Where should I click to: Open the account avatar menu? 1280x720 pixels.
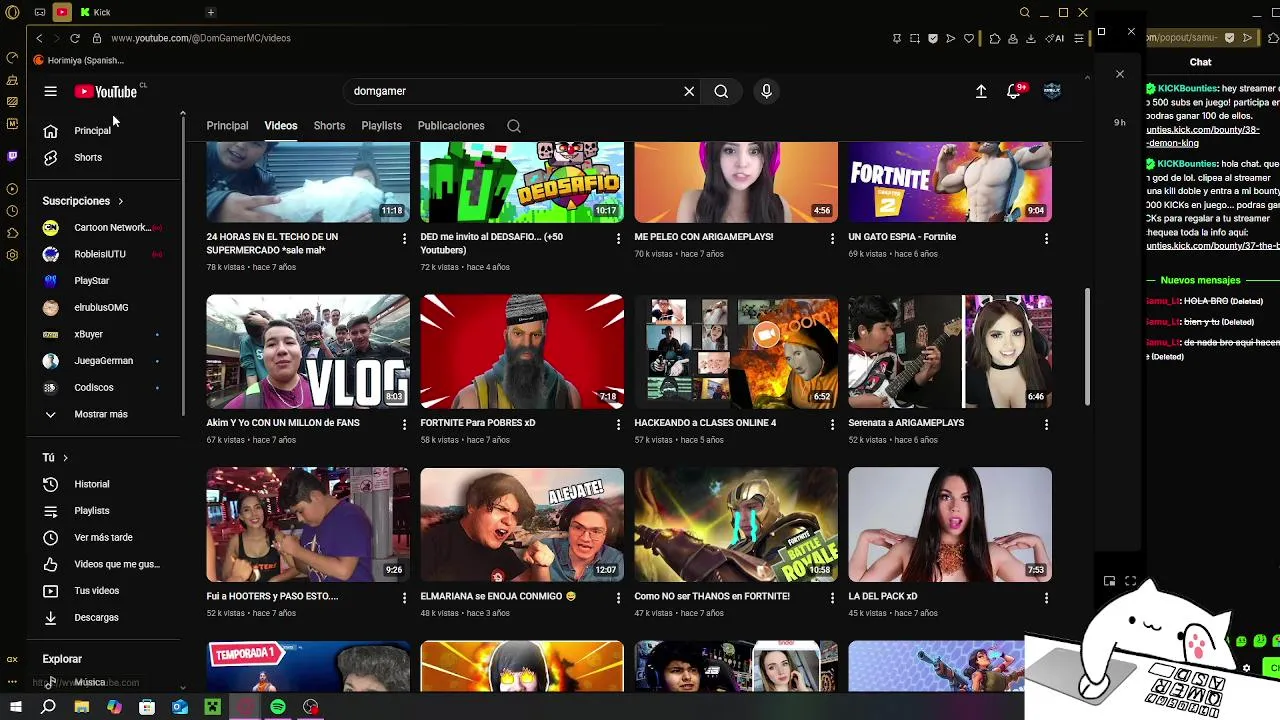[x=1051, y=91]
